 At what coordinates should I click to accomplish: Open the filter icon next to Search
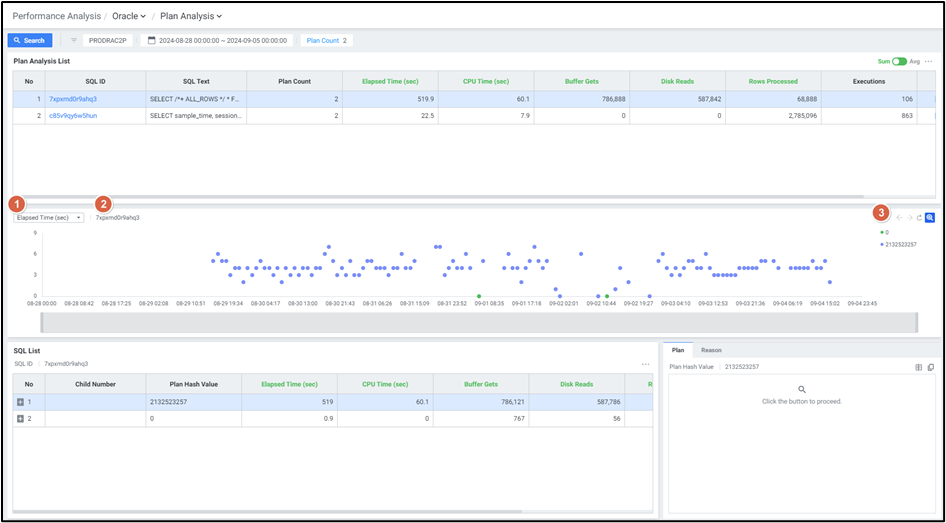tap(74, 40)
